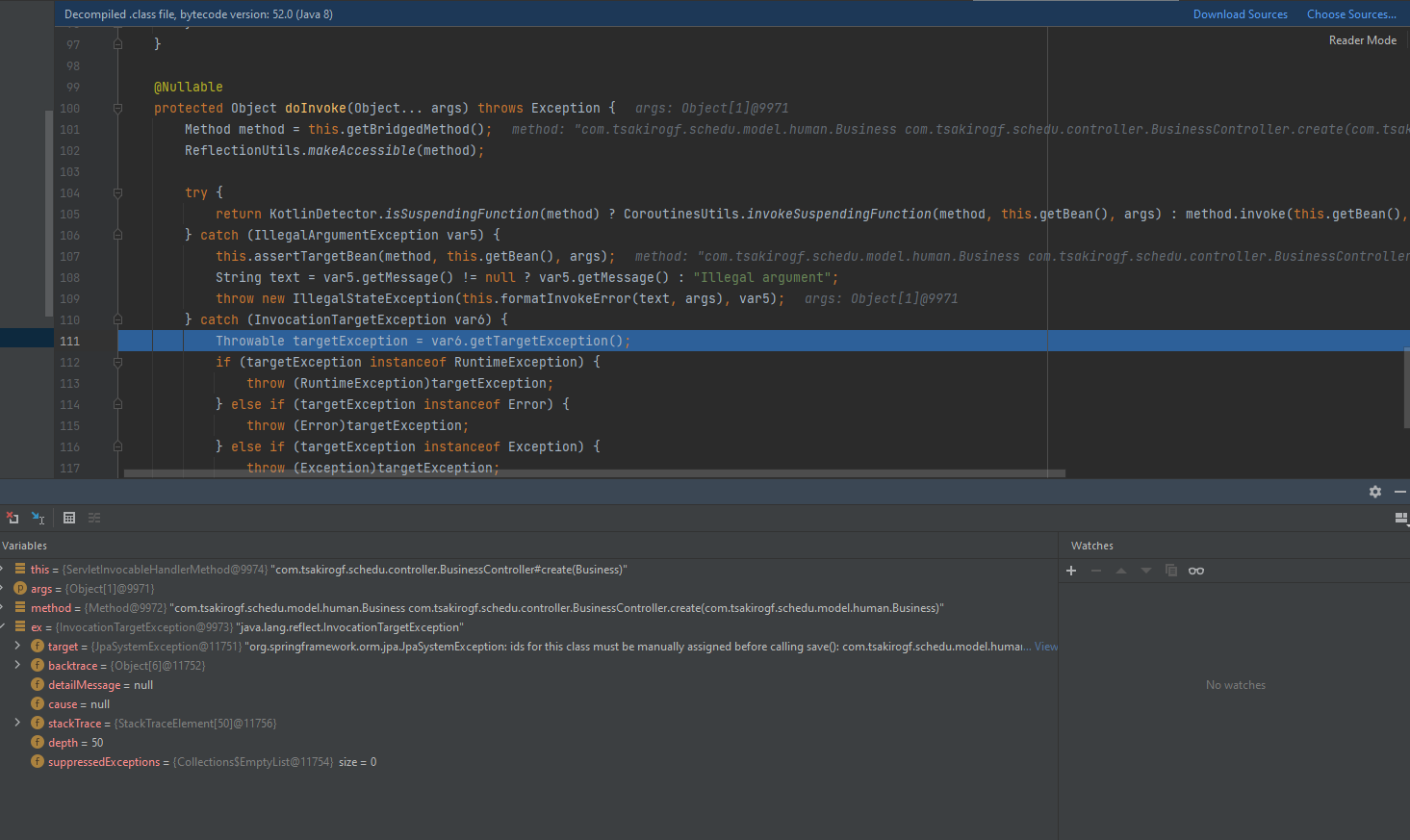Click the parameter icon beside 'args'

click(x=20, y=588)
